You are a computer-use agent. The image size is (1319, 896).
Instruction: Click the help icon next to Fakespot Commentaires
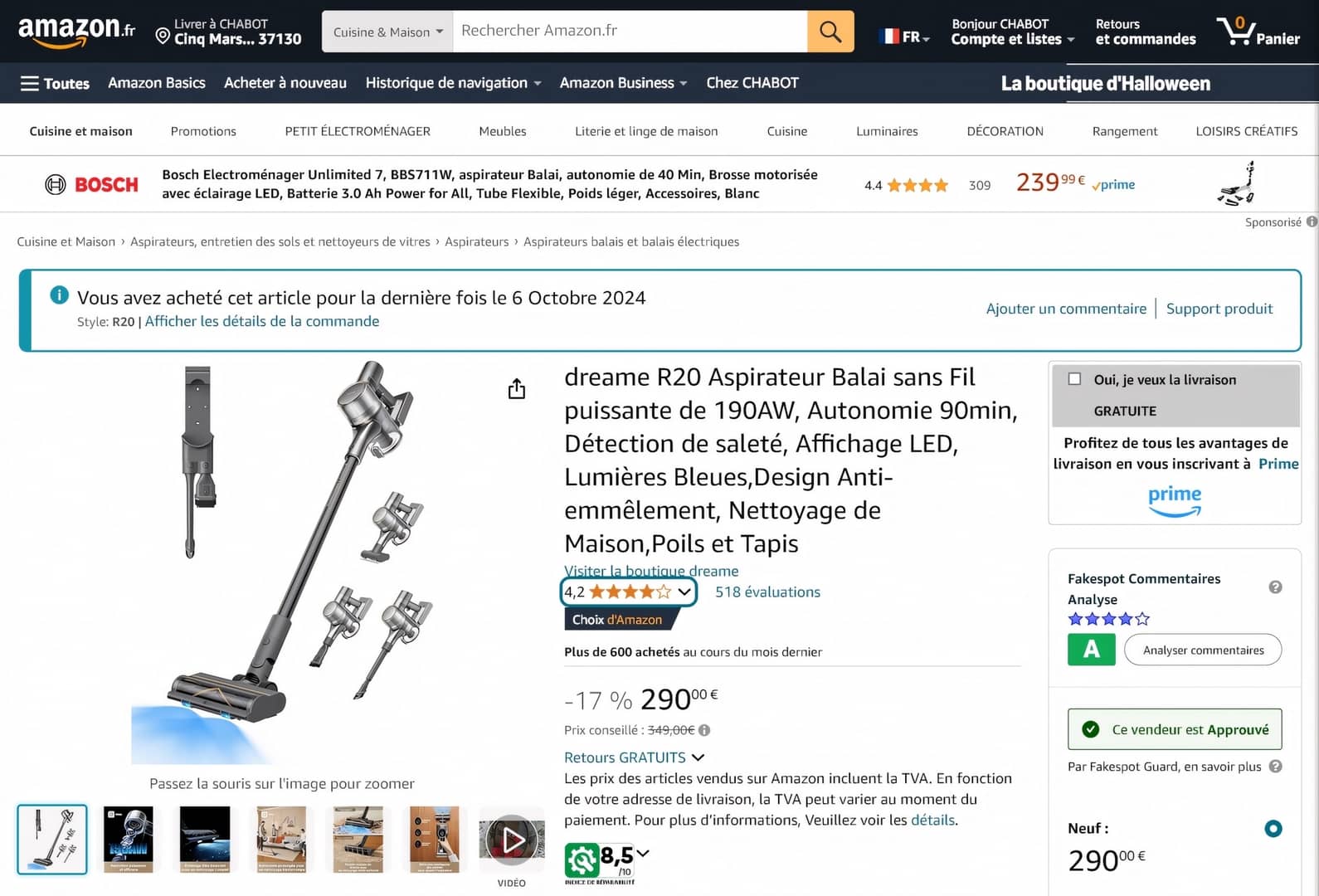pos(1276,587)
